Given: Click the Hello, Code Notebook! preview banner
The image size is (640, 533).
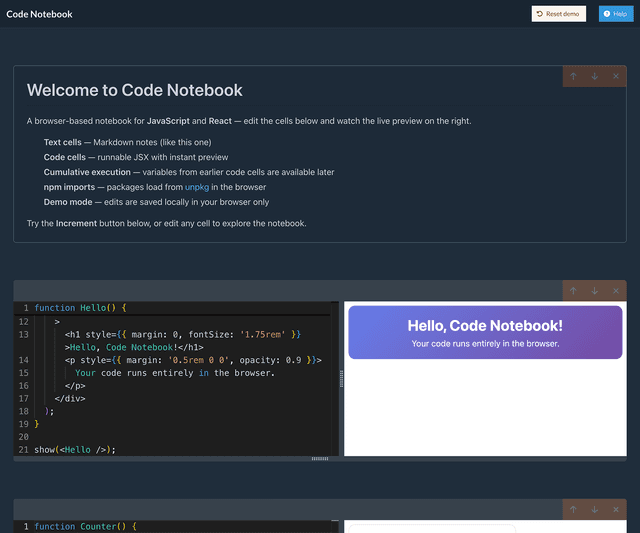Looking at the screenshot, I should (485, 333).
